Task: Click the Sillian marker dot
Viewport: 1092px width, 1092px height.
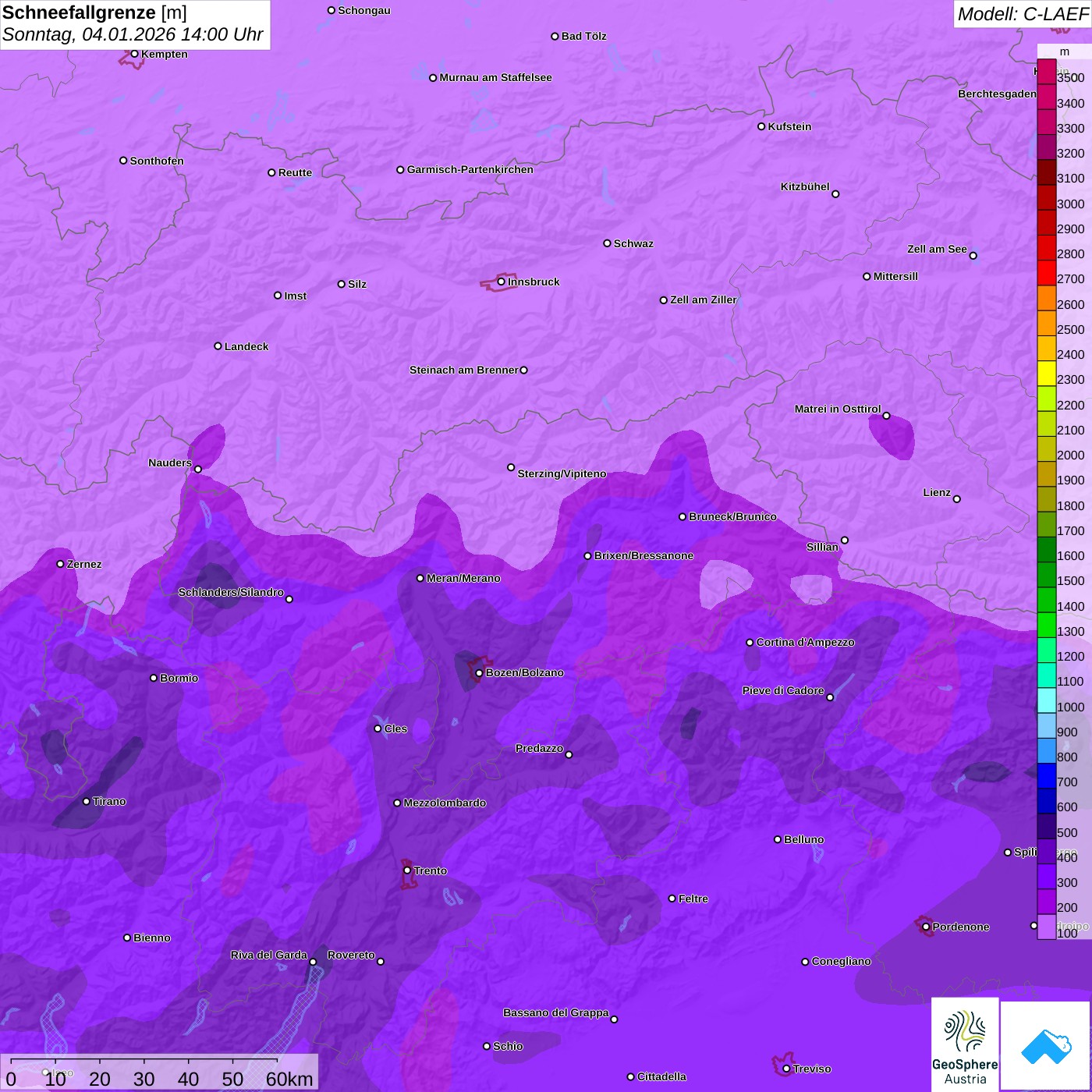Action: [x=845, y=540]
